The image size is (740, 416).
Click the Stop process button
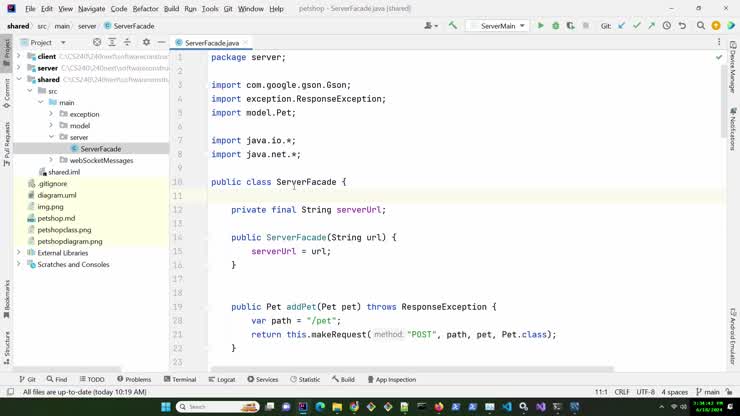tap(586, 26)
